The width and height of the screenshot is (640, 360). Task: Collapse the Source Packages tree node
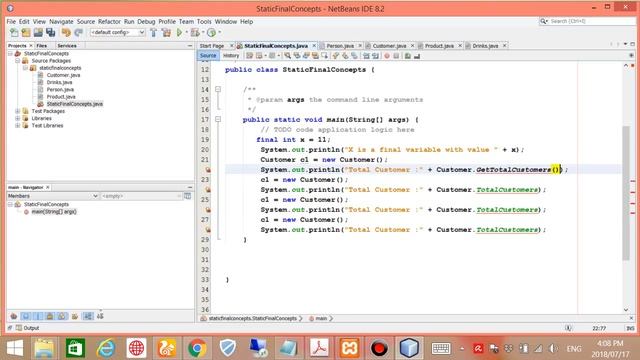point(18,60)
